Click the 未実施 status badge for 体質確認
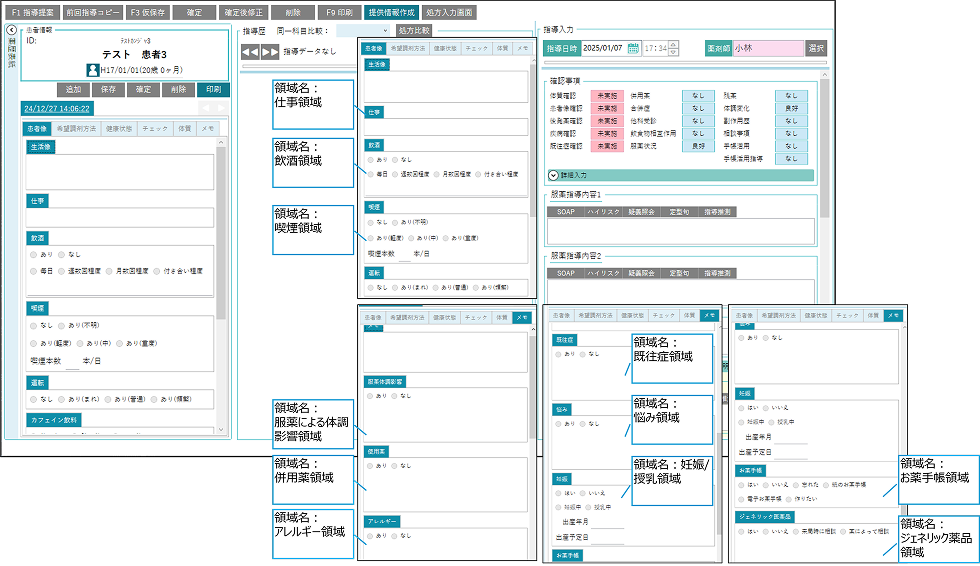 [605, 94]
